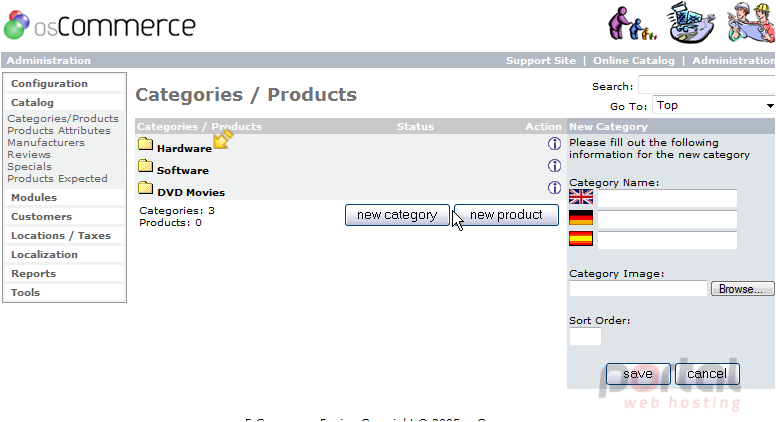The height and width of the screenshot is (422, 776).
Task: Click the Spanish flag beside category name
Action: [x=581, y=239]
